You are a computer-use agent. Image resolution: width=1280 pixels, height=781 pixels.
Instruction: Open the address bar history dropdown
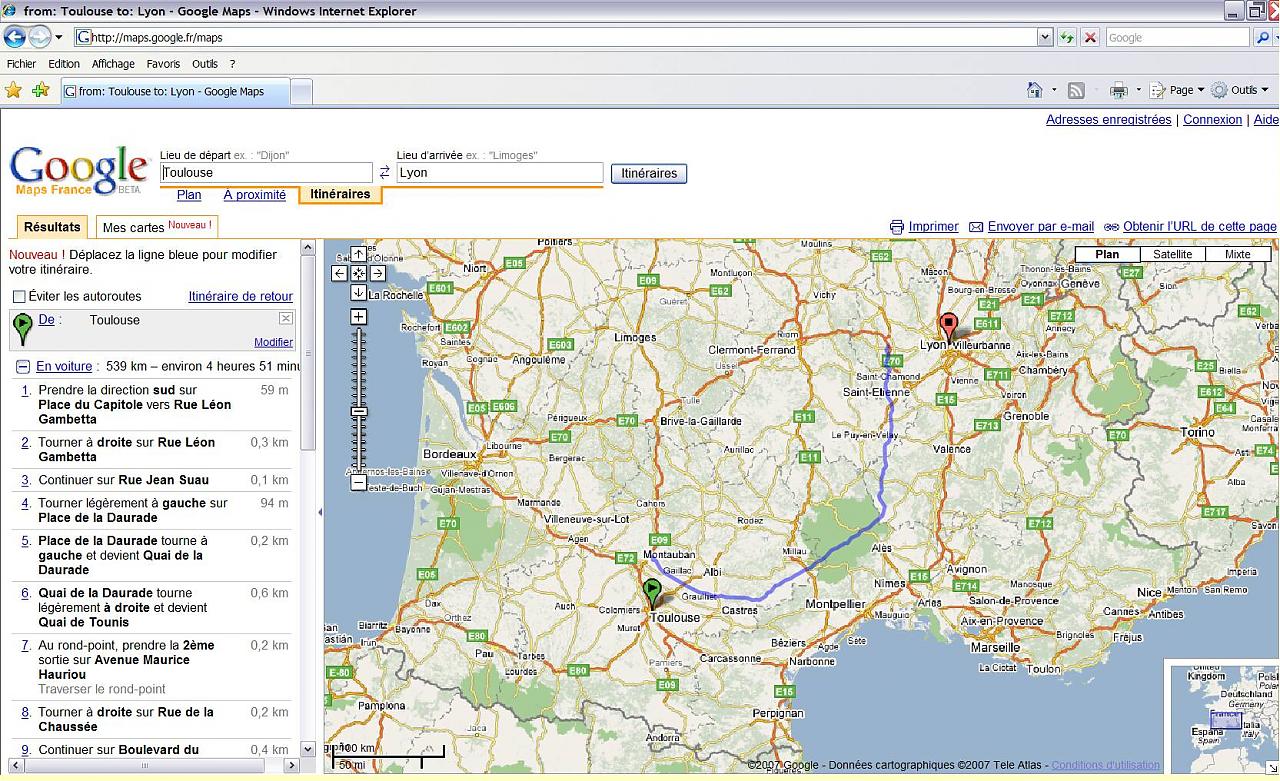[1045, 38]
